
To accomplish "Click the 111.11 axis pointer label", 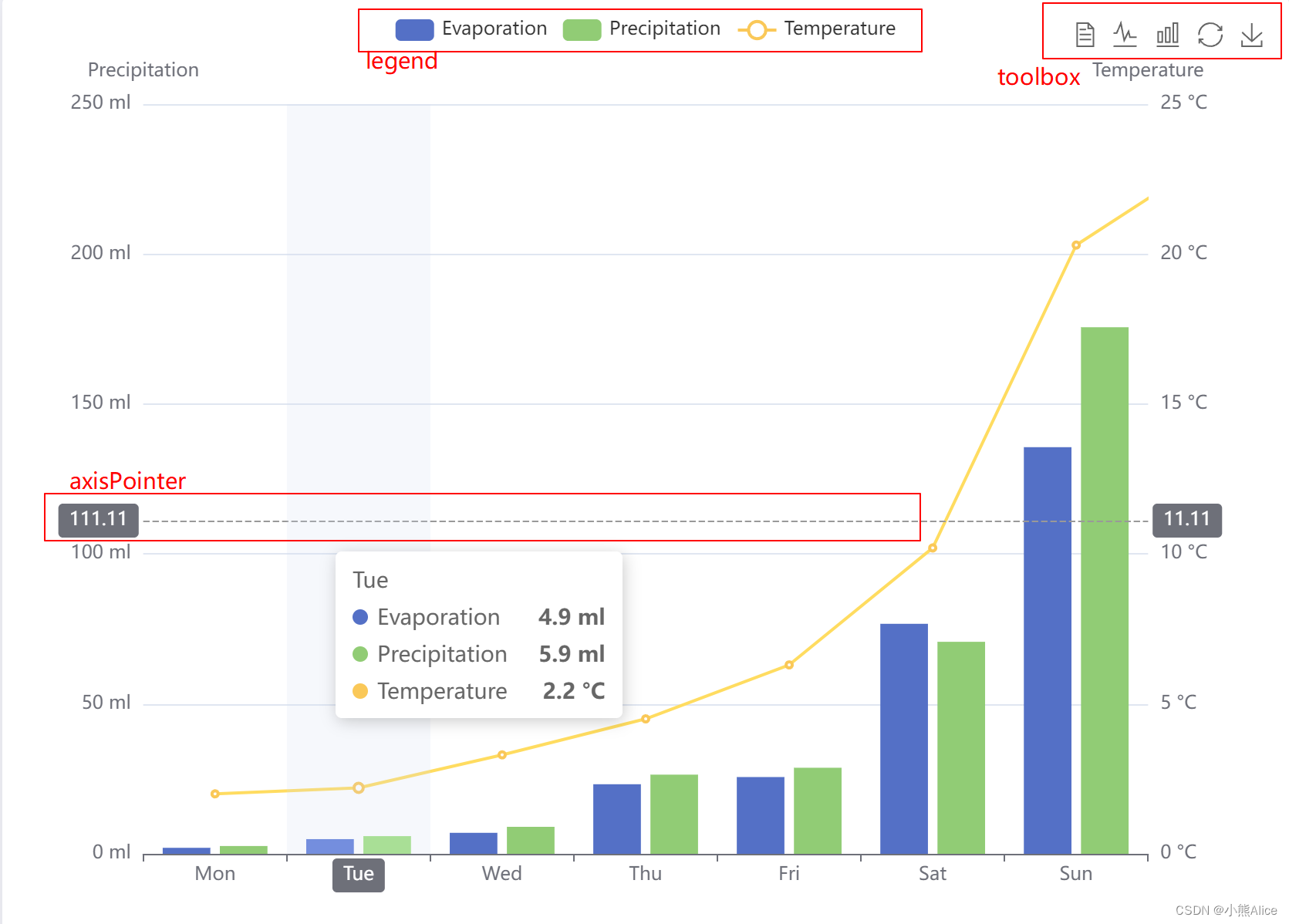I will (98, 520).
